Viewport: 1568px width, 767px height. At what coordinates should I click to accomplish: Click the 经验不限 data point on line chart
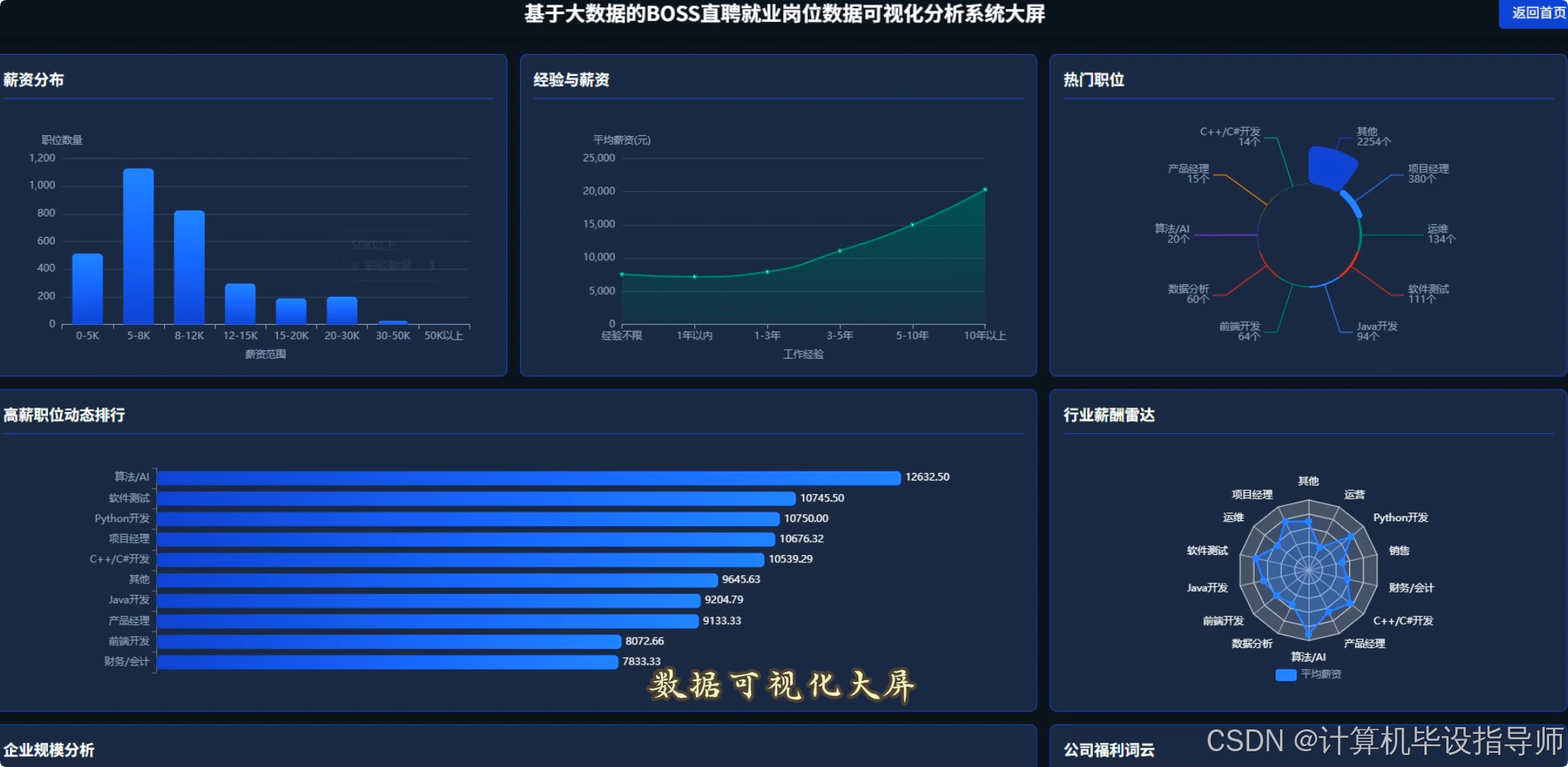pyautogui.click(x=622, y=274)
